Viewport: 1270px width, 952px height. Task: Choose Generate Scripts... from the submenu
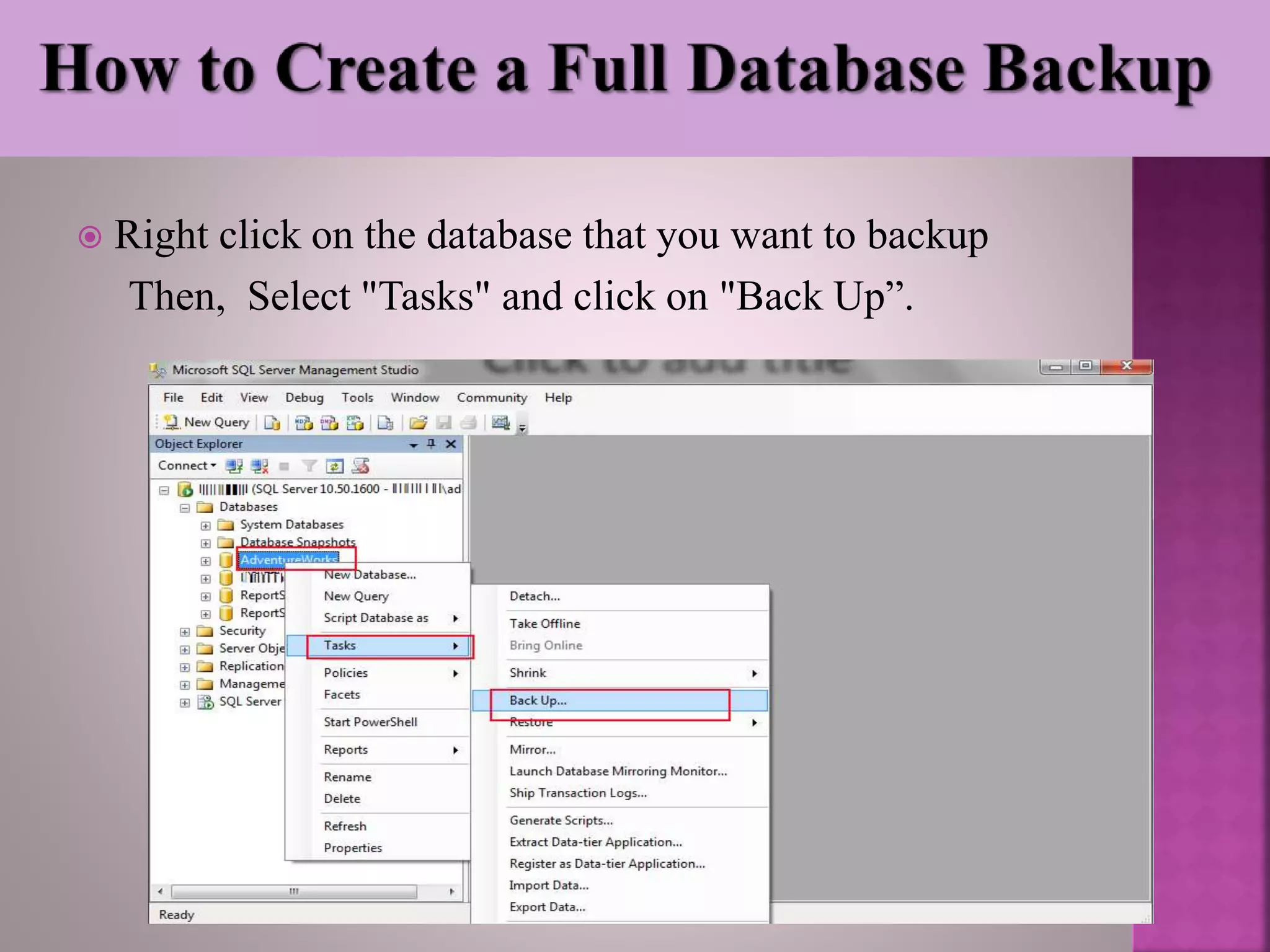click(x=561, y=820)
